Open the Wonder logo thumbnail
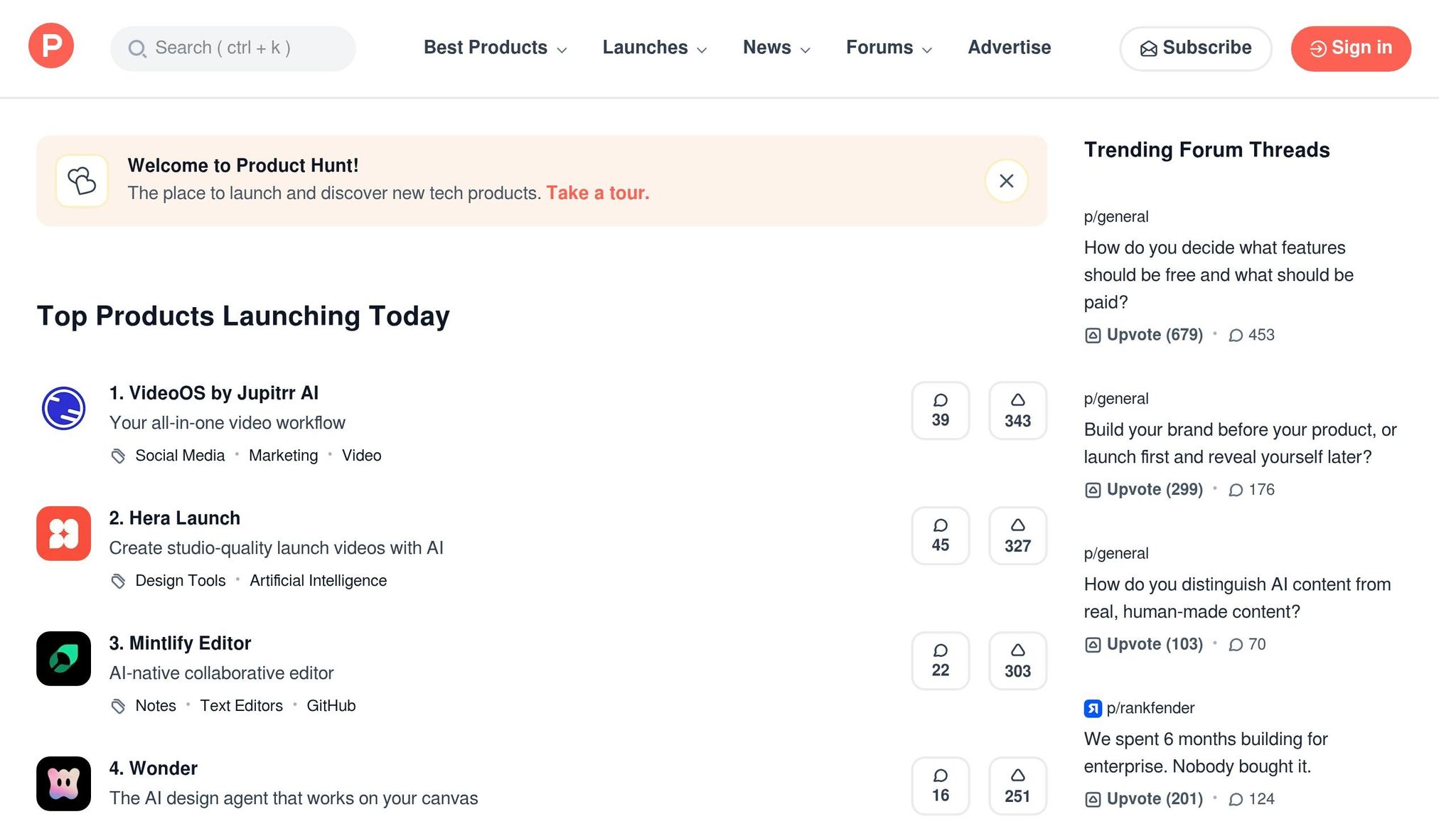1456x819 pixels. click(x=63, y=783)
